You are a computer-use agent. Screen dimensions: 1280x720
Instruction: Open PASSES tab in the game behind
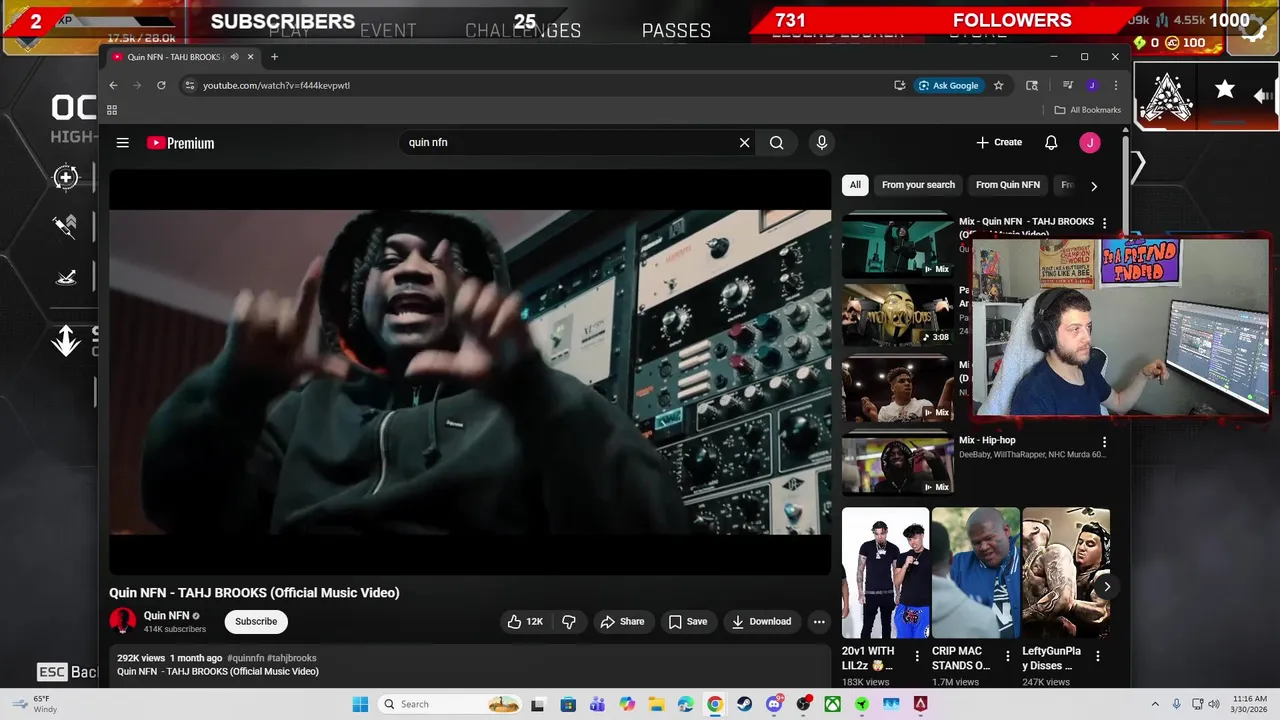click(677, 31)
